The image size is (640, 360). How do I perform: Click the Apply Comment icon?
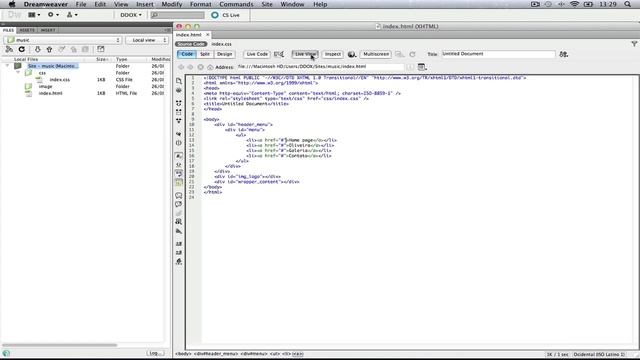(x=179, y=196)
